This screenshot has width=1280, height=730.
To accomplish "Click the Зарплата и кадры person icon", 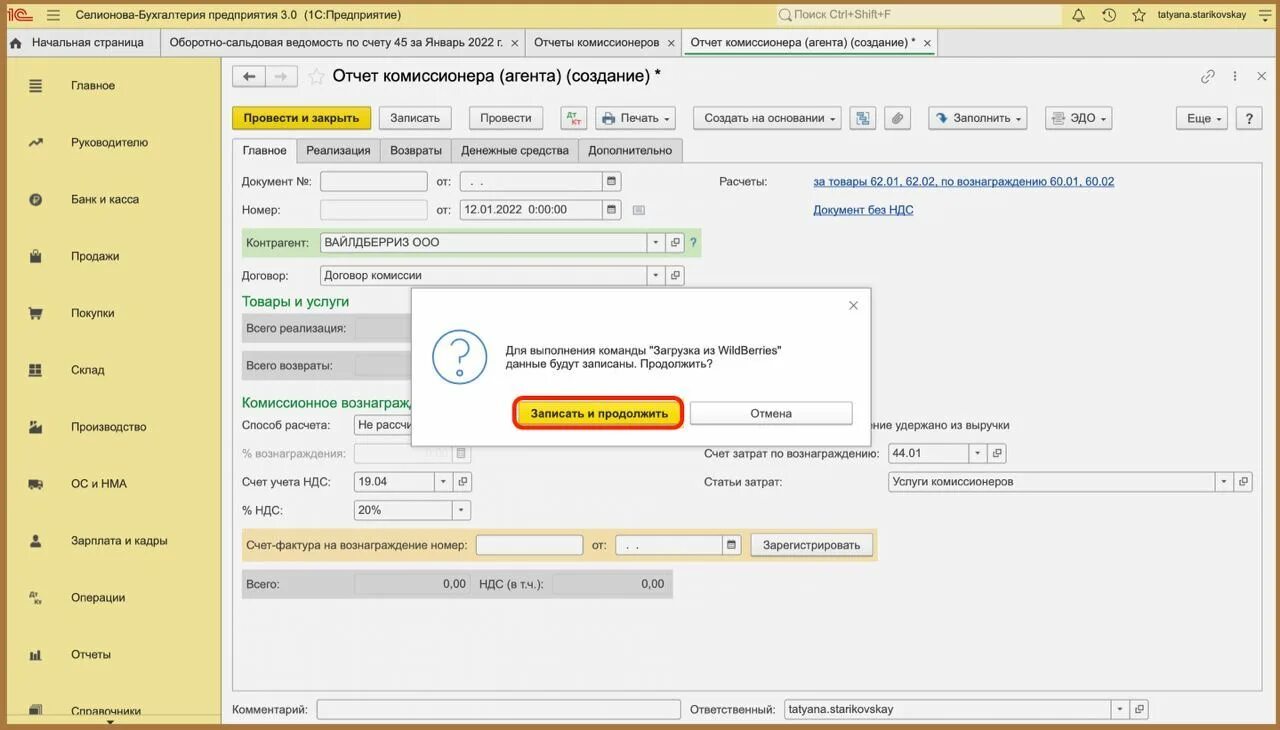I will [x=36, y=541].
